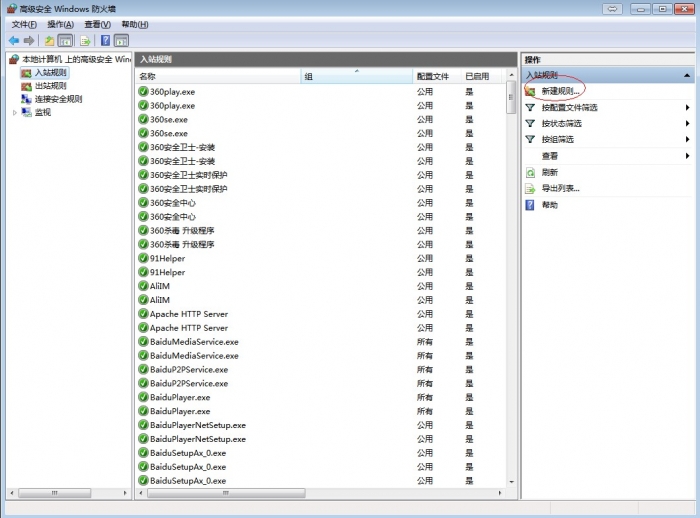Select the first 360安全卫士-安装 rule
Viewport: 700px width, 518px height.
(x=182, y=147)
